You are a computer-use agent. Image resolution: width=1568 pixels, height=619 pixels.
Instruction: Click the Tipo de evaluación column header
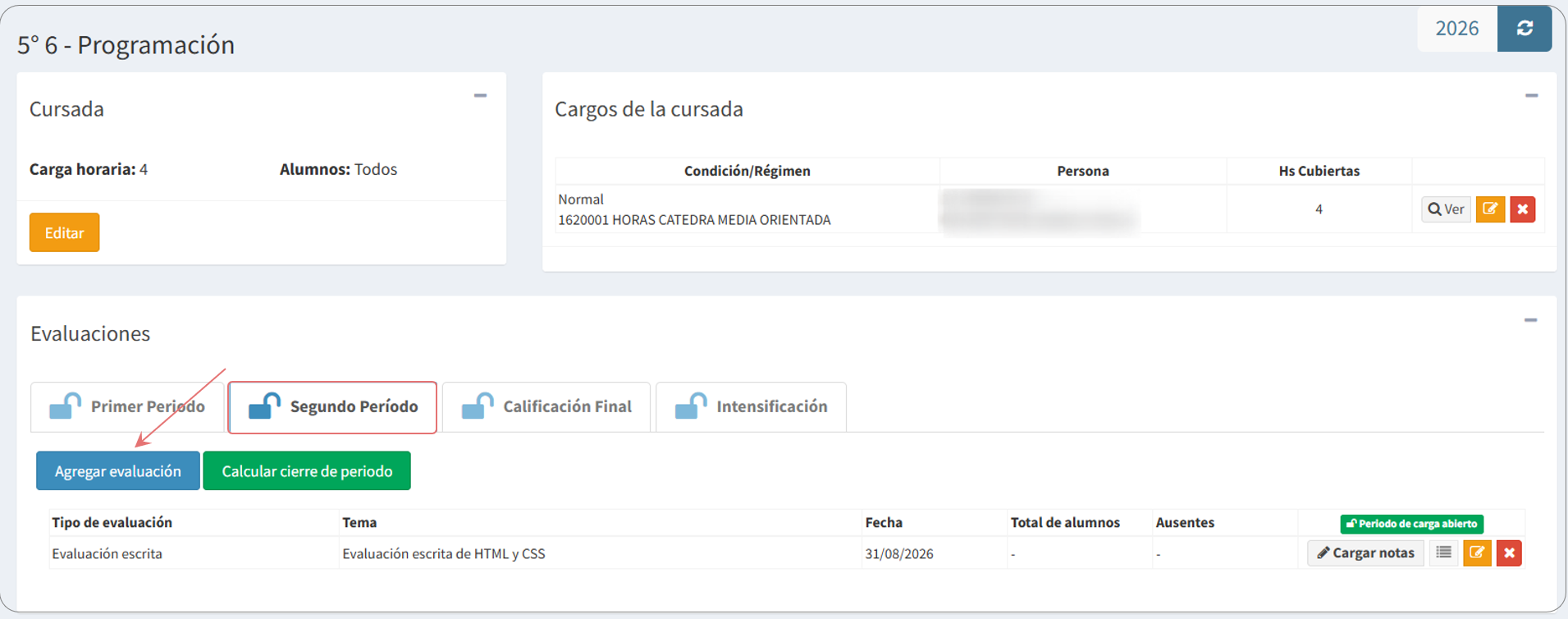(112, 523)
